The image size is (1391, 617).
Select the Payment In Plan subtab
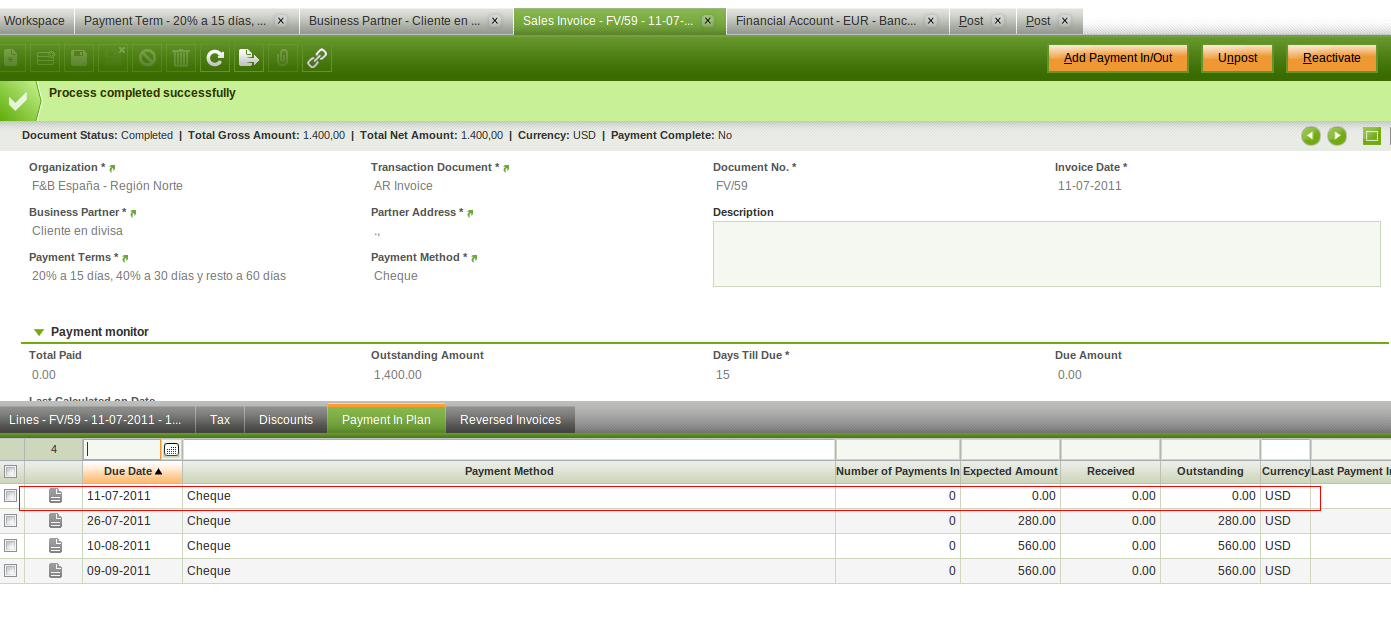pyautogui.click(x=386, y=420)
